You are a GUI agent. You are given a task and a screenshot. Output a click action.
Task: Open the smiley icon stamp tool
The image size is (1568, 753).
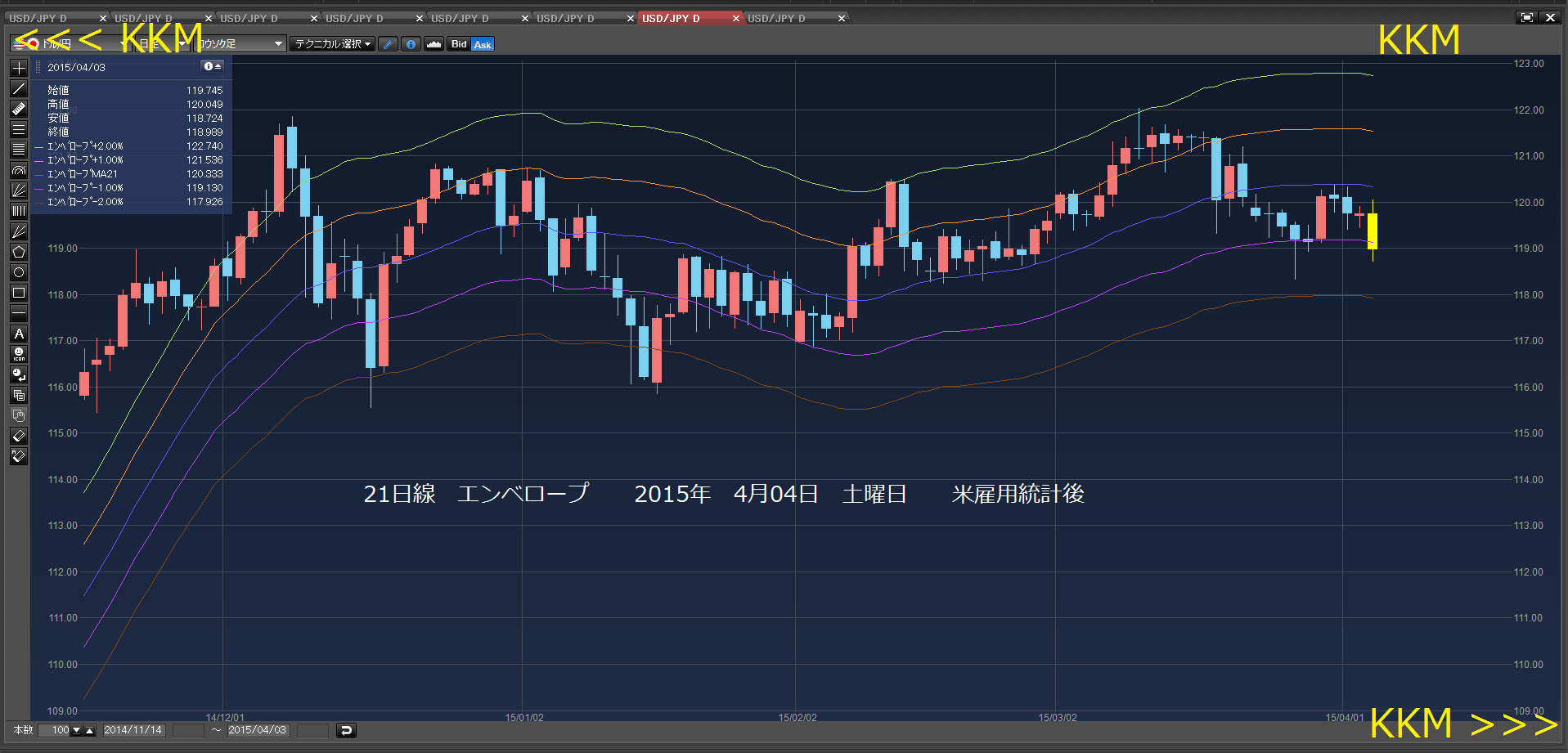19,354
